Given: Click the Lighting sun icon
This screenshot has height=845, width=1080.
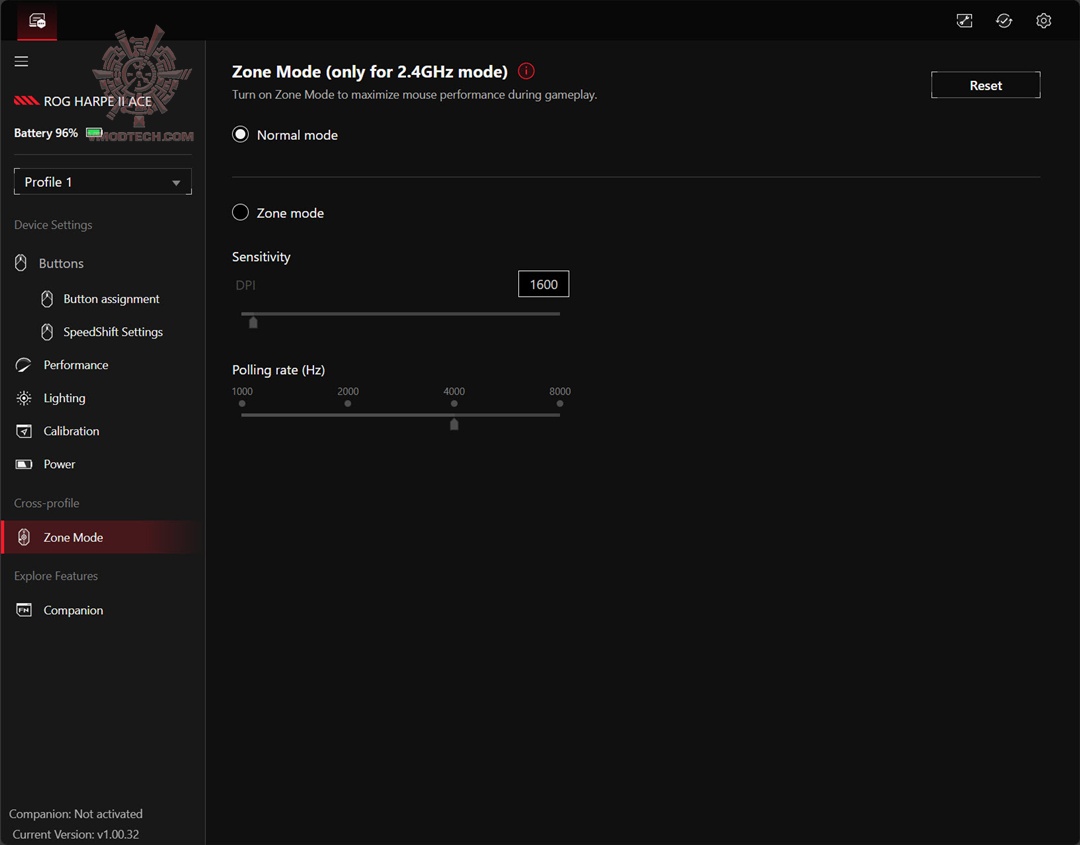Looking at the screenshot, I should coord(23,397).
